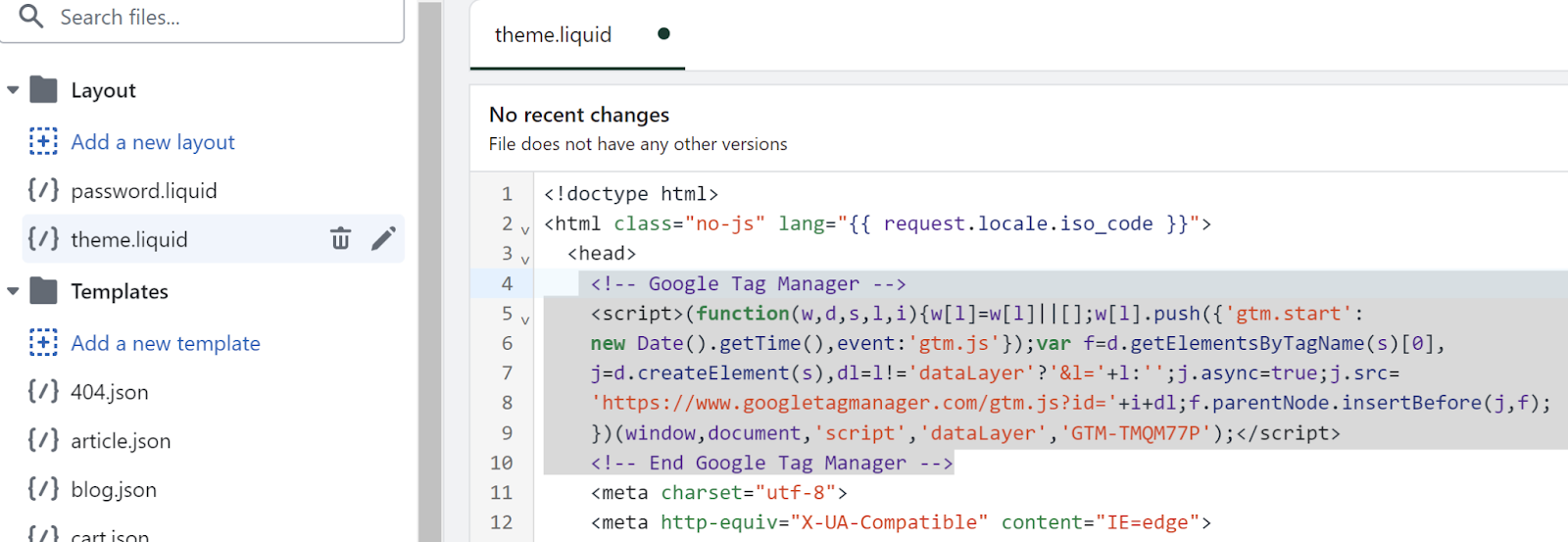Click 'File does not have any other versions' text
Viewport: 1568px width, 542px height.
(638, 144)
